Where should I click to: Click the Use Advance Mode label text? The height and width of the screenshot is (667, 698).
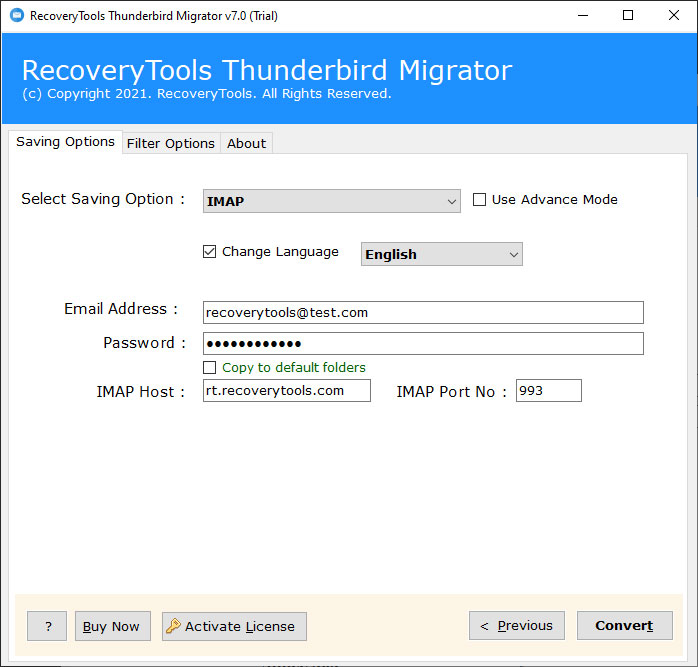coord(555,199)
